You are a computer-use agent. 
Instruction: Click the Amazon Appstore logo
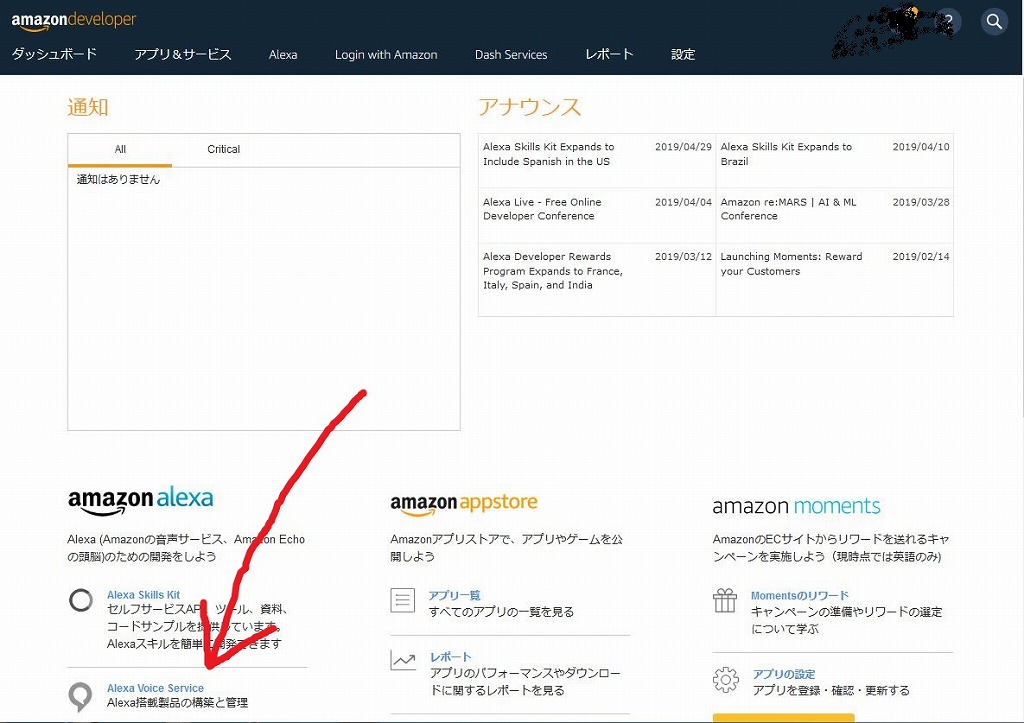tap(464, 504)
